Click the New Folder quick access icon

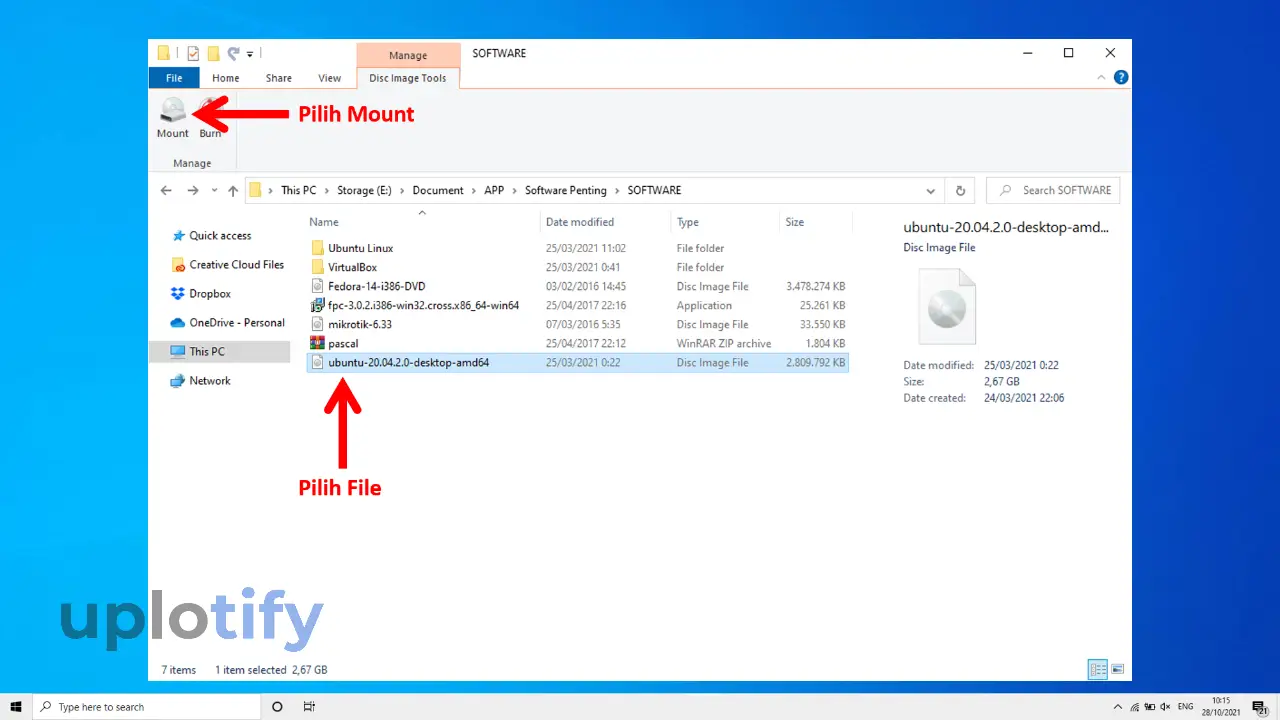[x=213, y=53]
